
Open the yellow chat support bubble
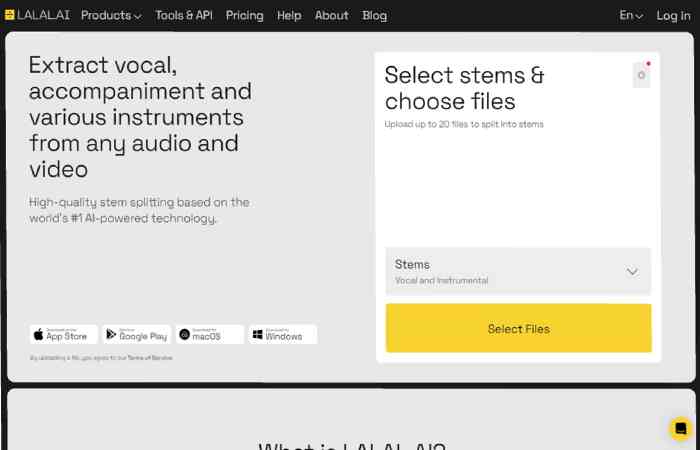(x=680, y=428)
